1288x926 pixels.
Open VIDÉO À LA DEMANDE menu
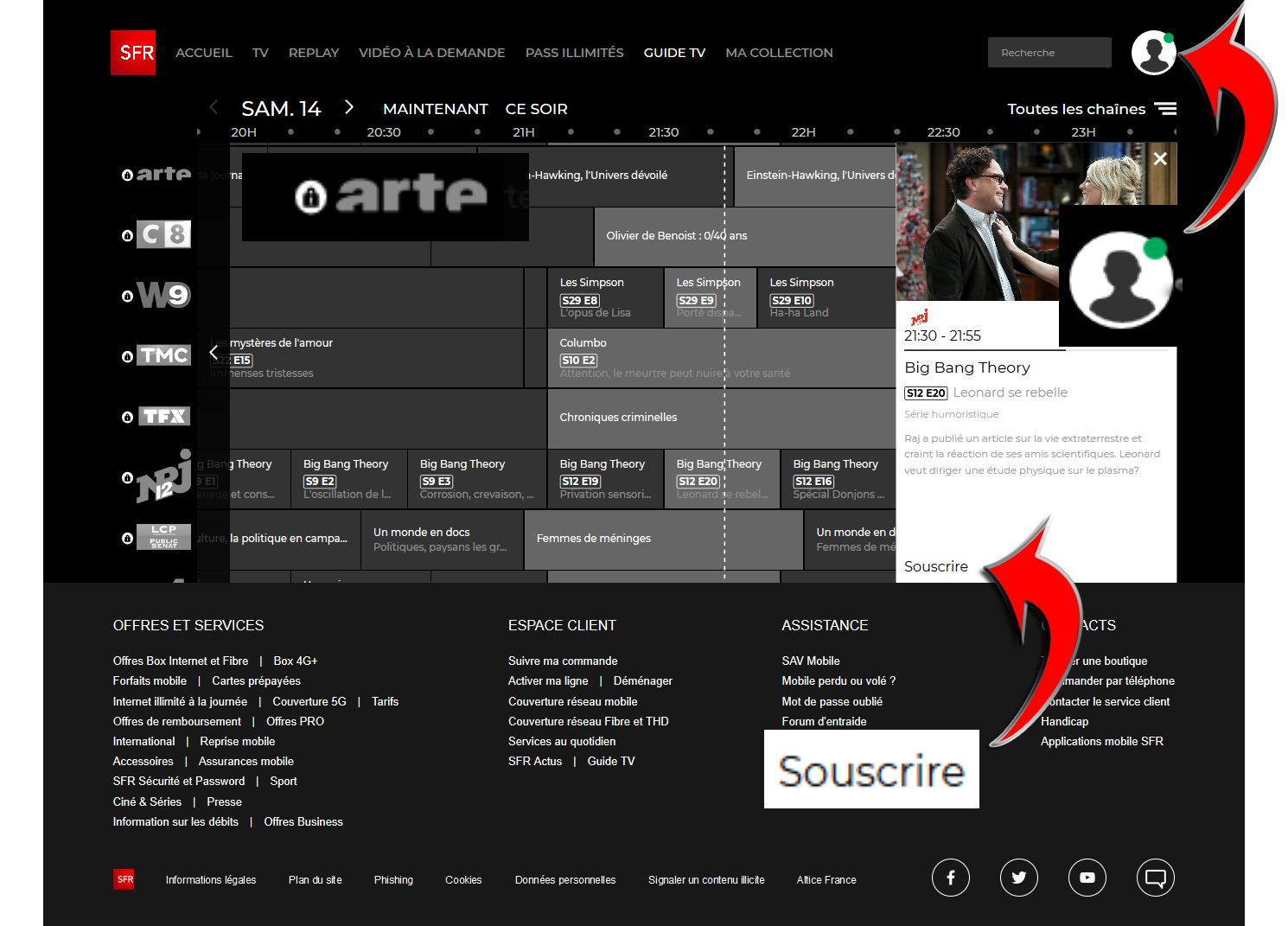[431, 53]
